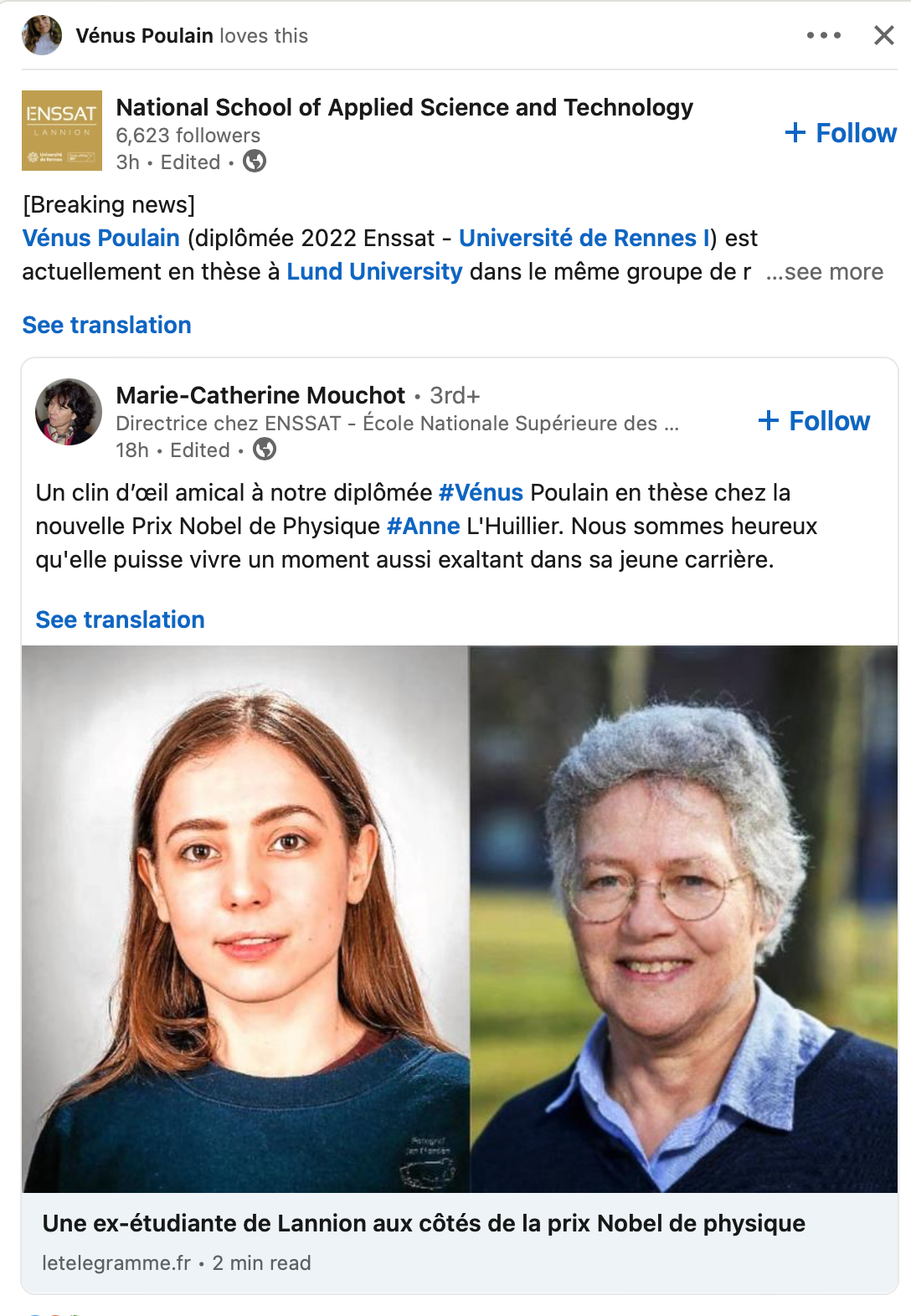Viewport: 911px width, 1316px height.
Task: Click the ENSSAT Lannion logo
Action: click(x=62, y=131)
